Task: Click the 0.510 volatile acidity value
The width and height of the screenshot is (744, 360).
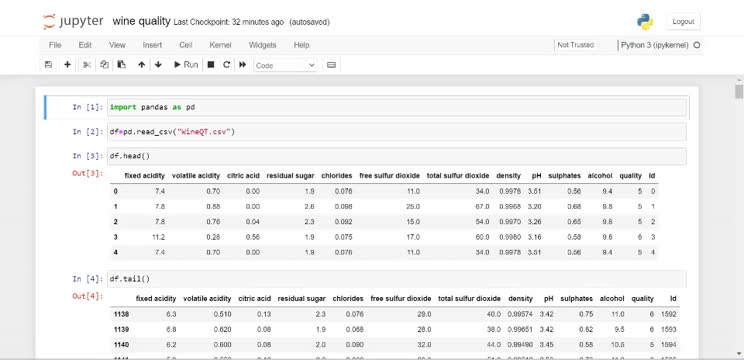Action: click(x=223, y=314)
